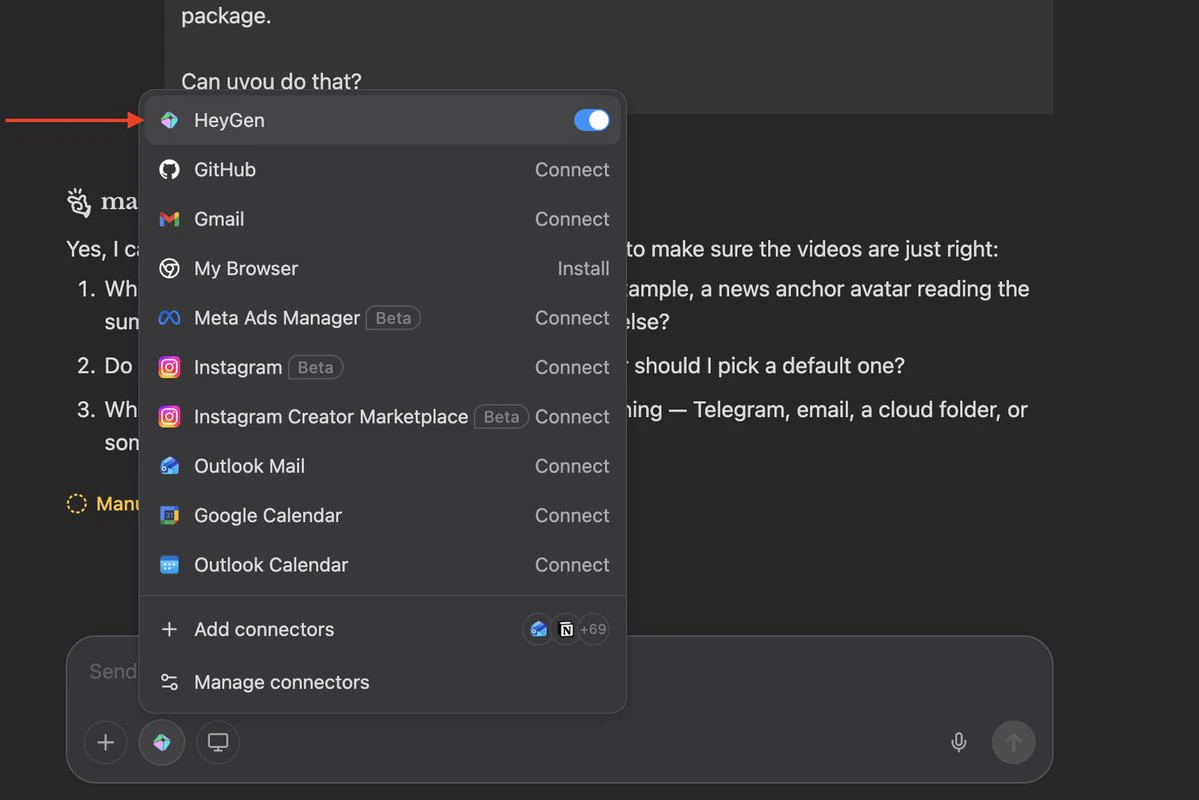Select the HeyGen row label

click(229, 120)
